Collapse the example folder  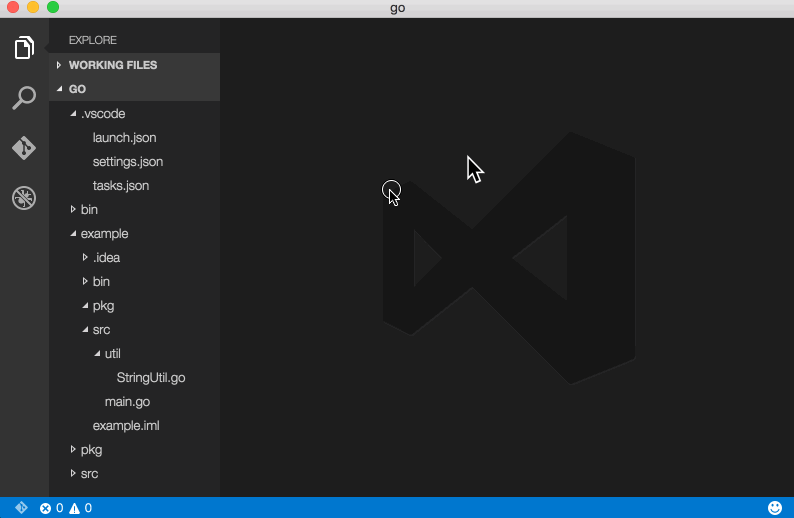pyautogui.click(x=73, y=233)
